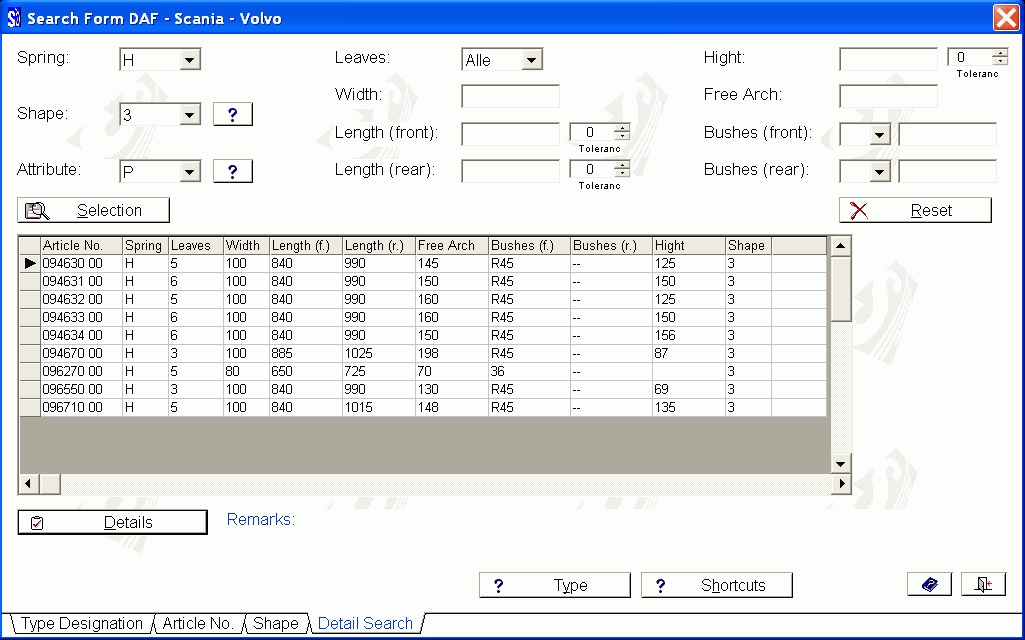Open the Leaves dropdown

pyautogui.click(x=531, y=60)
